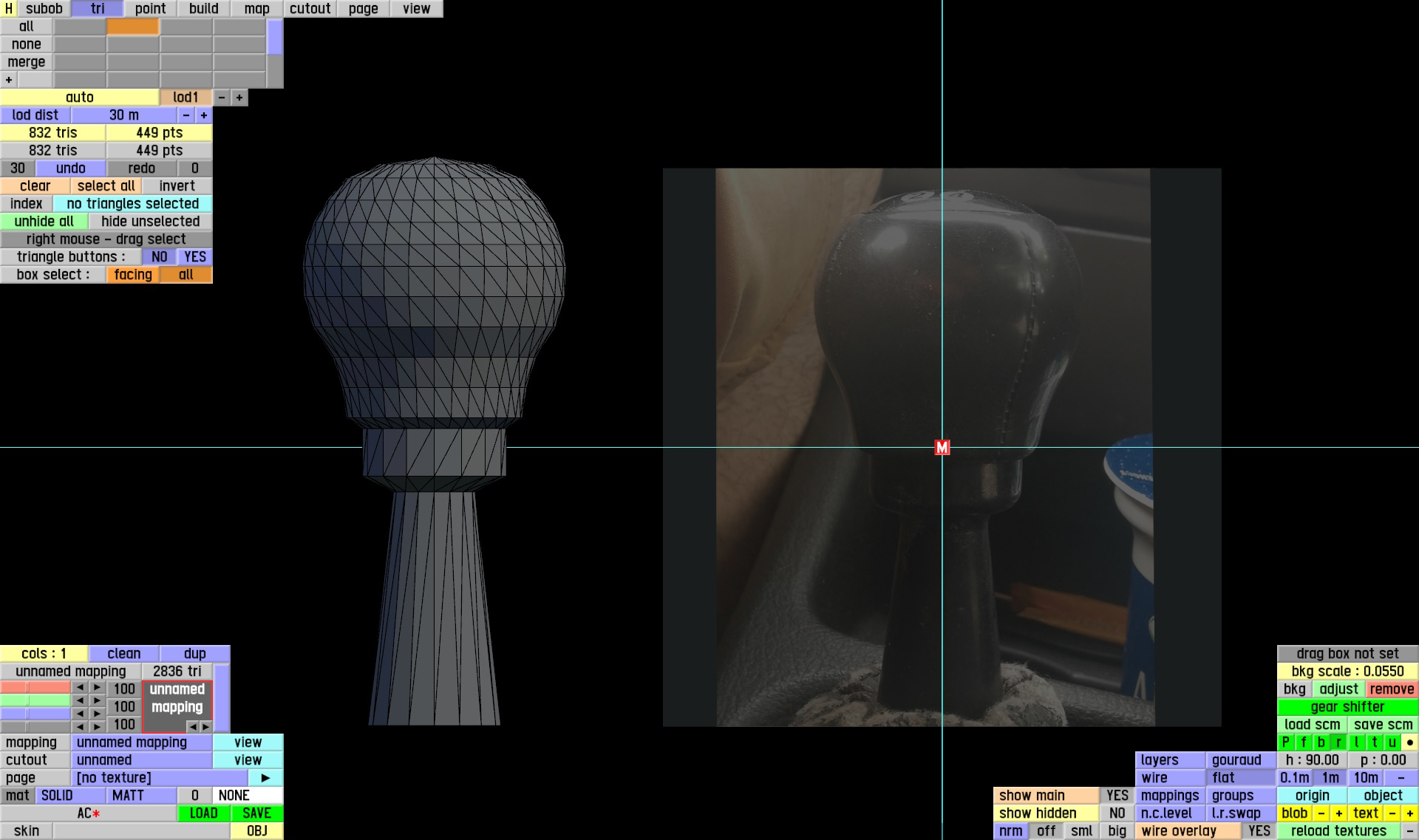1419x840 pixels.
Task: Switch to the 'point' menu tab
Action: pyautogui.click(x=150, y=9)
